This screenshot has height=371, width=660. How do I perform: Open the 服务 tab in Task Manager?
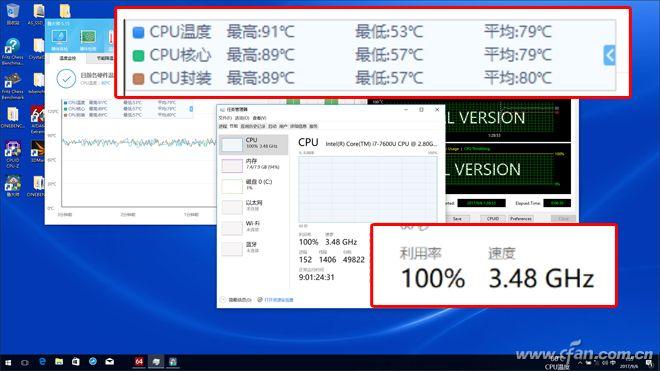click(313, 126)
